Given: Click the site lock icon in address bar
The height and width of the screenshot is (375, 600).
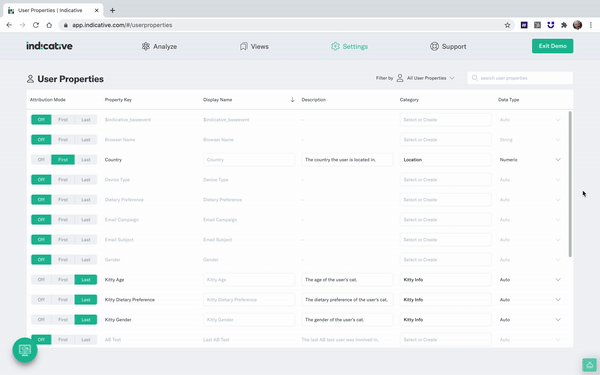Looking at the screenshot, I should [66, 25].
